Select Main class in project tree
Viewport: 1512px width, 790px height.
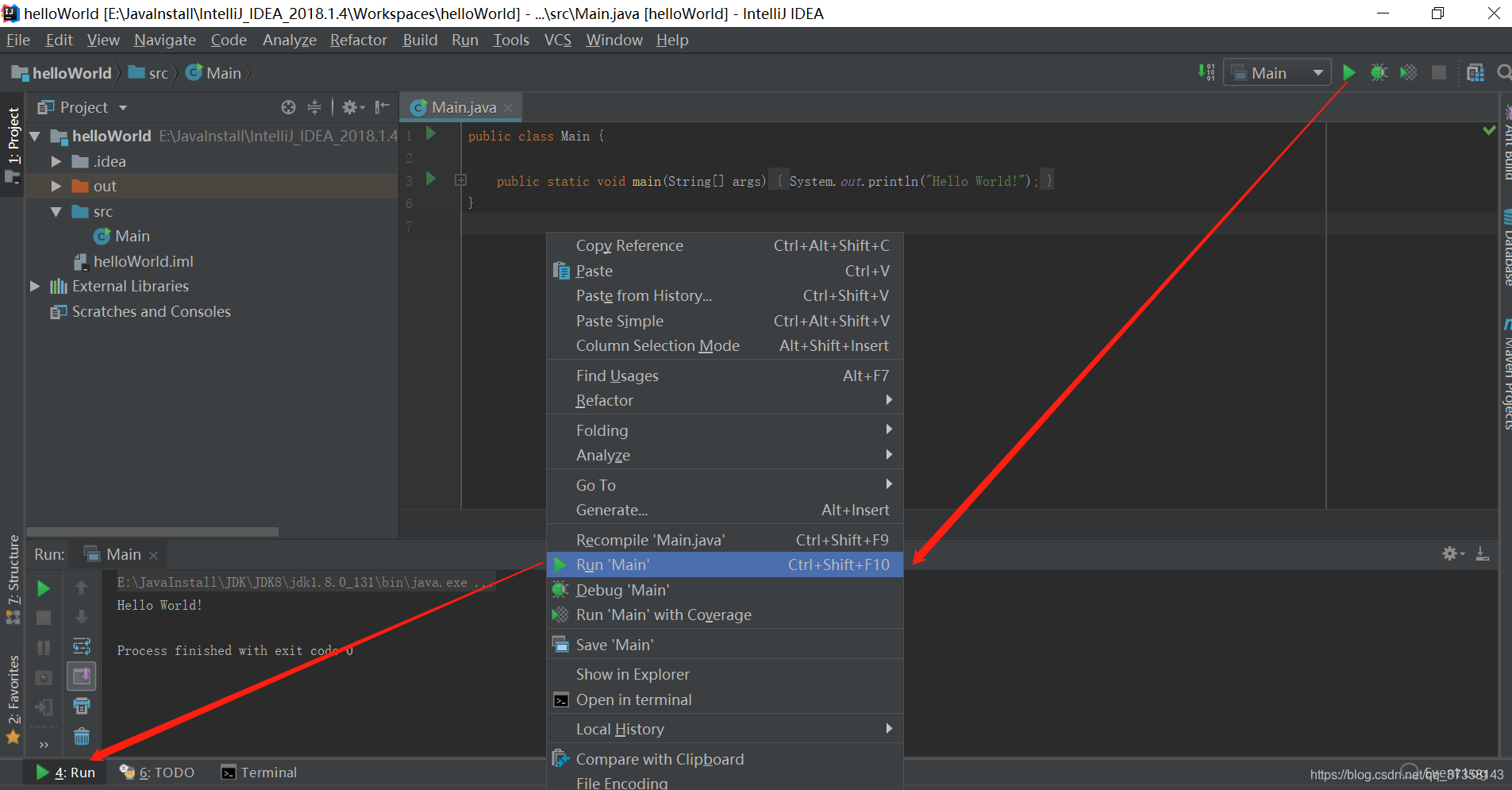point(121,236)
